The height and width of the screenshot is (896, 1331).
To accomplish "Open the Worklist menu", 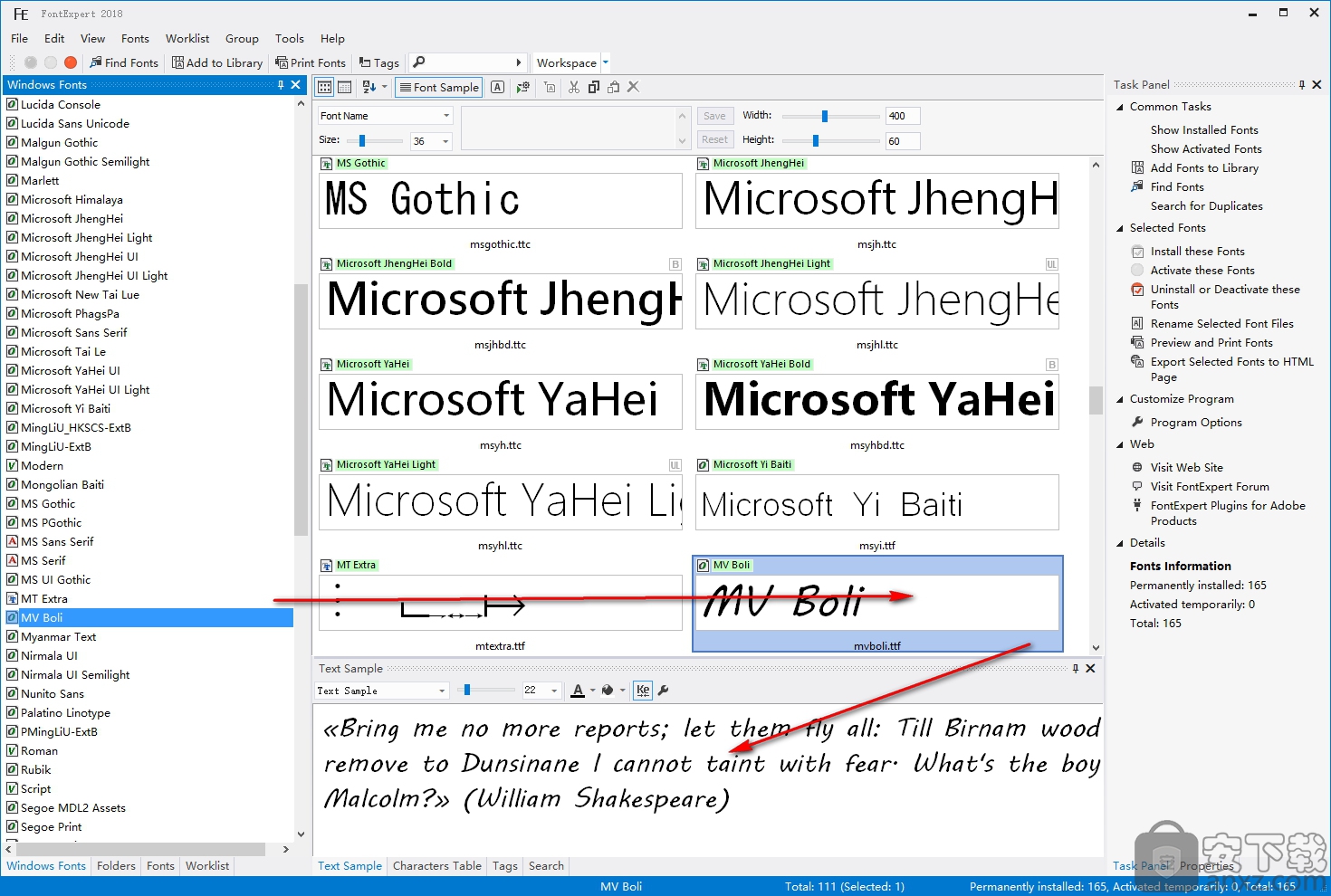I will tap(187, 38).
